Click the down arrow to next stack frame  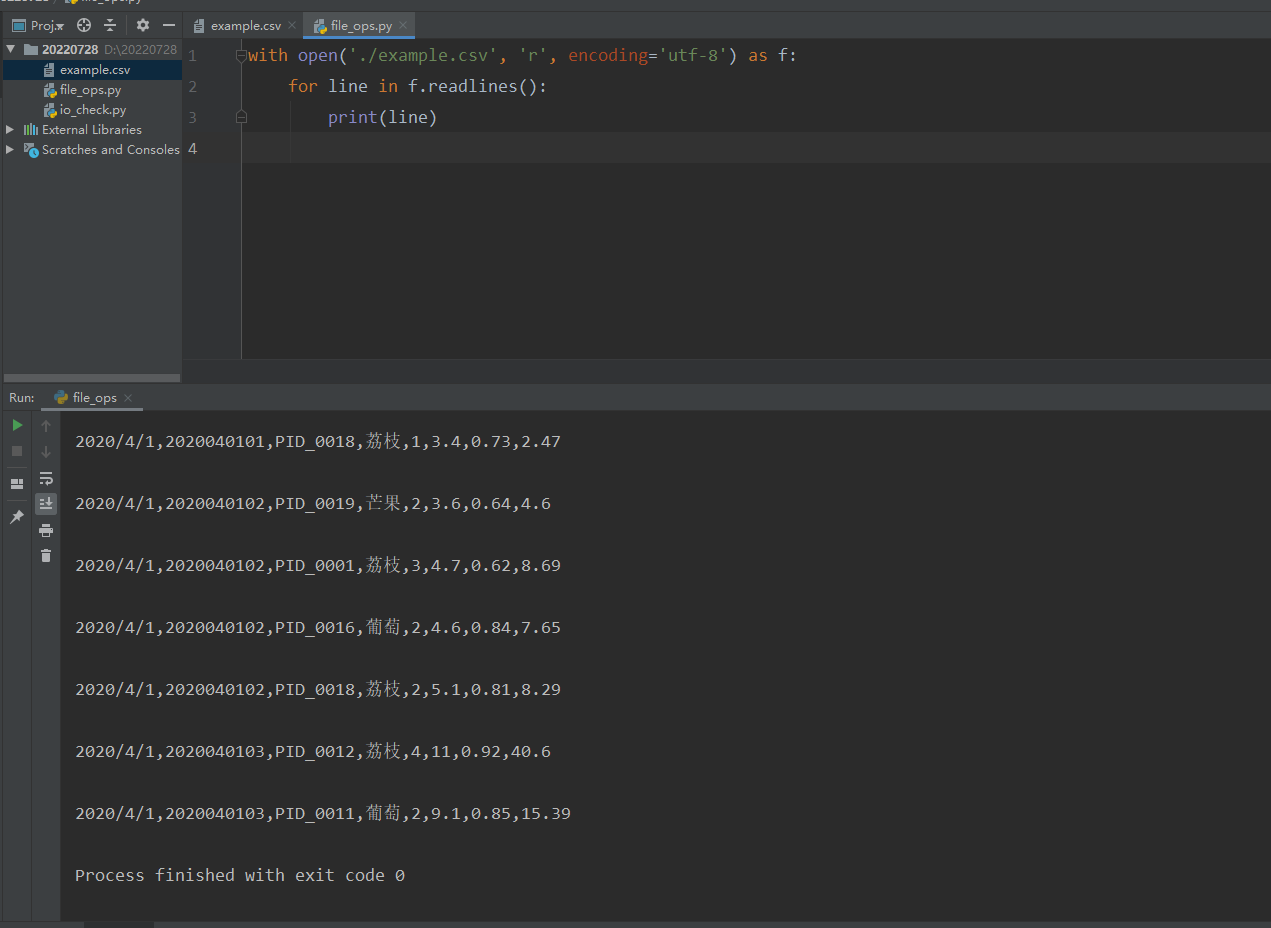click(x=46, y=451)
